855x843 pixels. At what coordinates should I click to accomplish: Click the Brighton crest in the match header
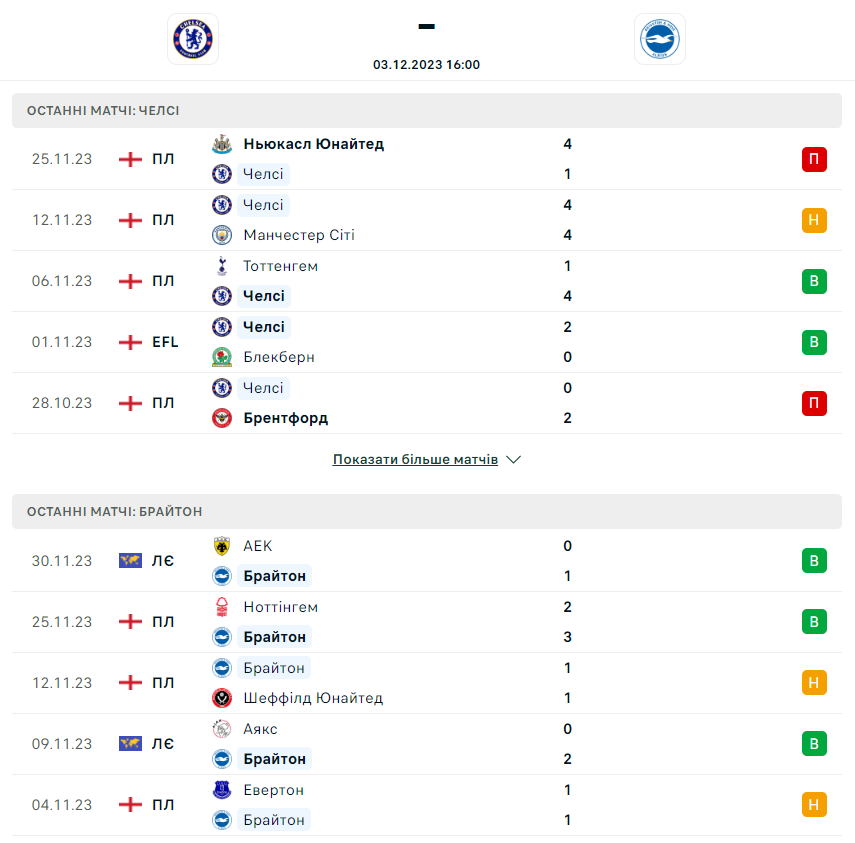pos(660,39)
